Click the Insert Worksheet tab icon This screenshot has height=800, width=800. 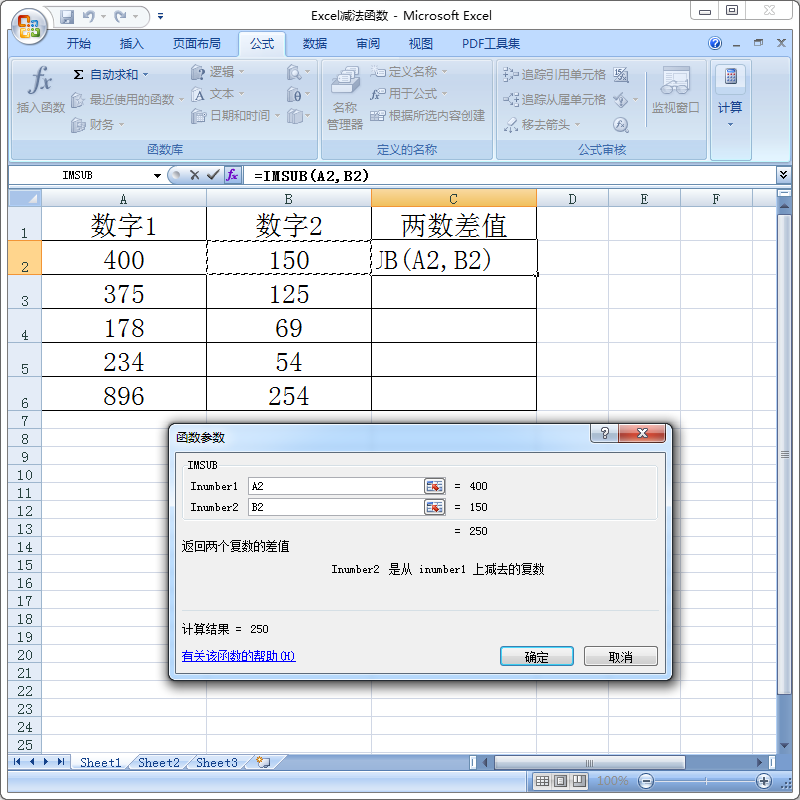(263, 762)
